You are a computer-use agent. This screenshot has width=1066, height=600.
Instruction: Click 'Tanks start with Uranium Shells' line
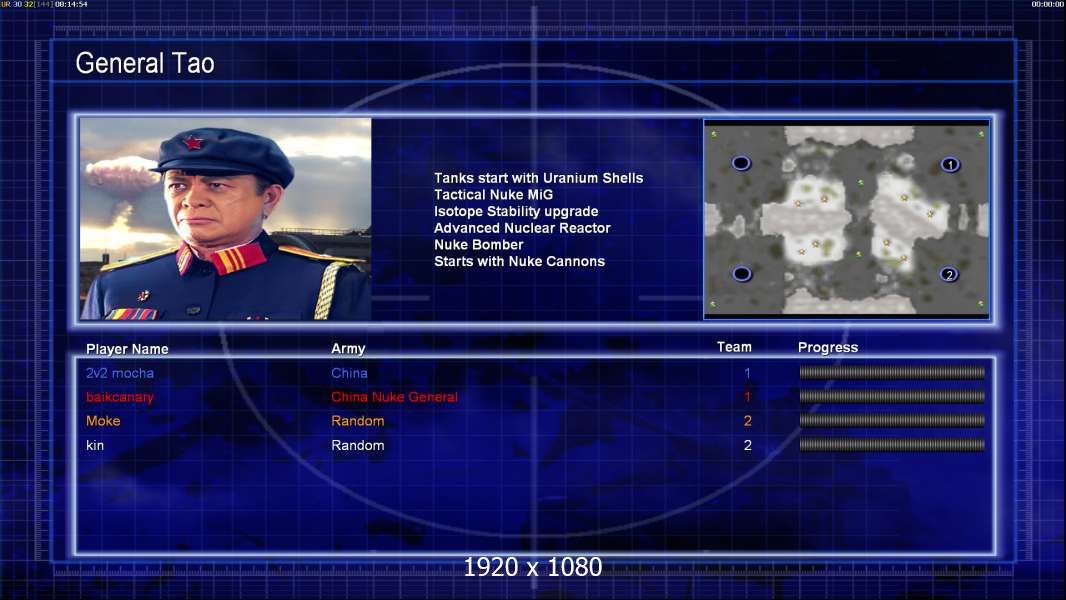click(x=538, y=178)
